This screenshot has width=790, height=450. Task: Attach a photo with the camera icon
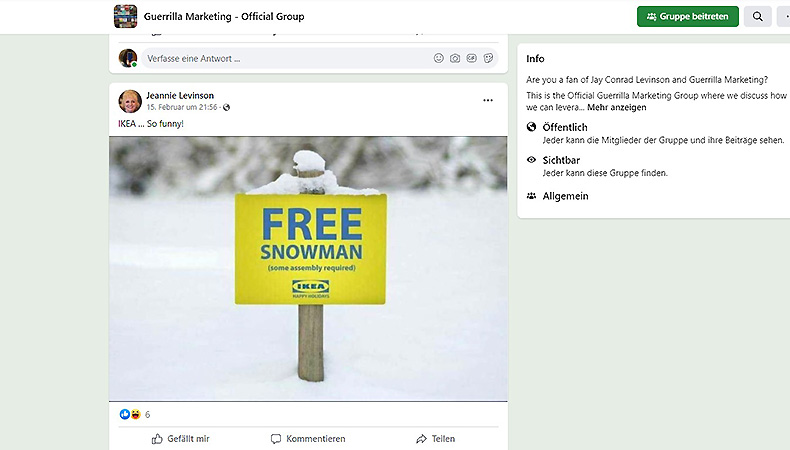pyautogui.click(x=455, y=58)
